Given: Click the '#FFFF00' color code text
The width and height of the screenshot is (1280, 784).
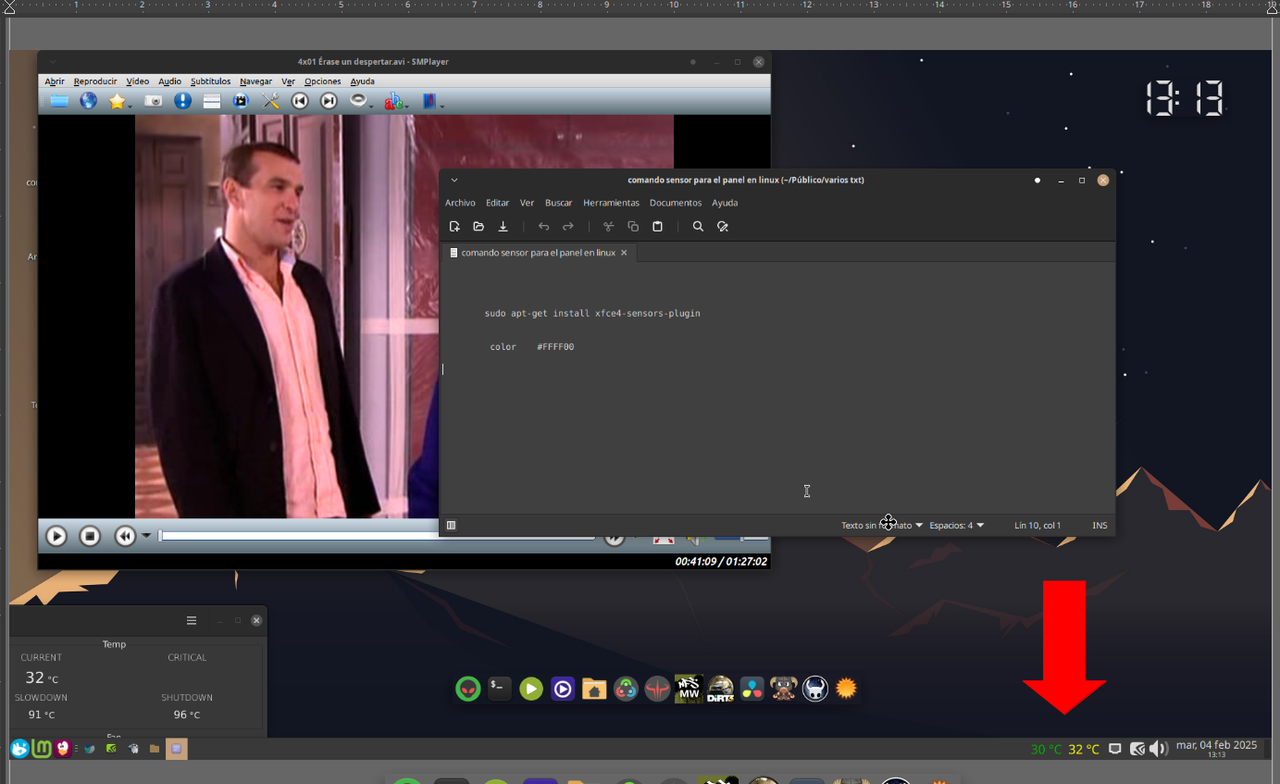Looking at the screenshot, I should pos(555,347).
